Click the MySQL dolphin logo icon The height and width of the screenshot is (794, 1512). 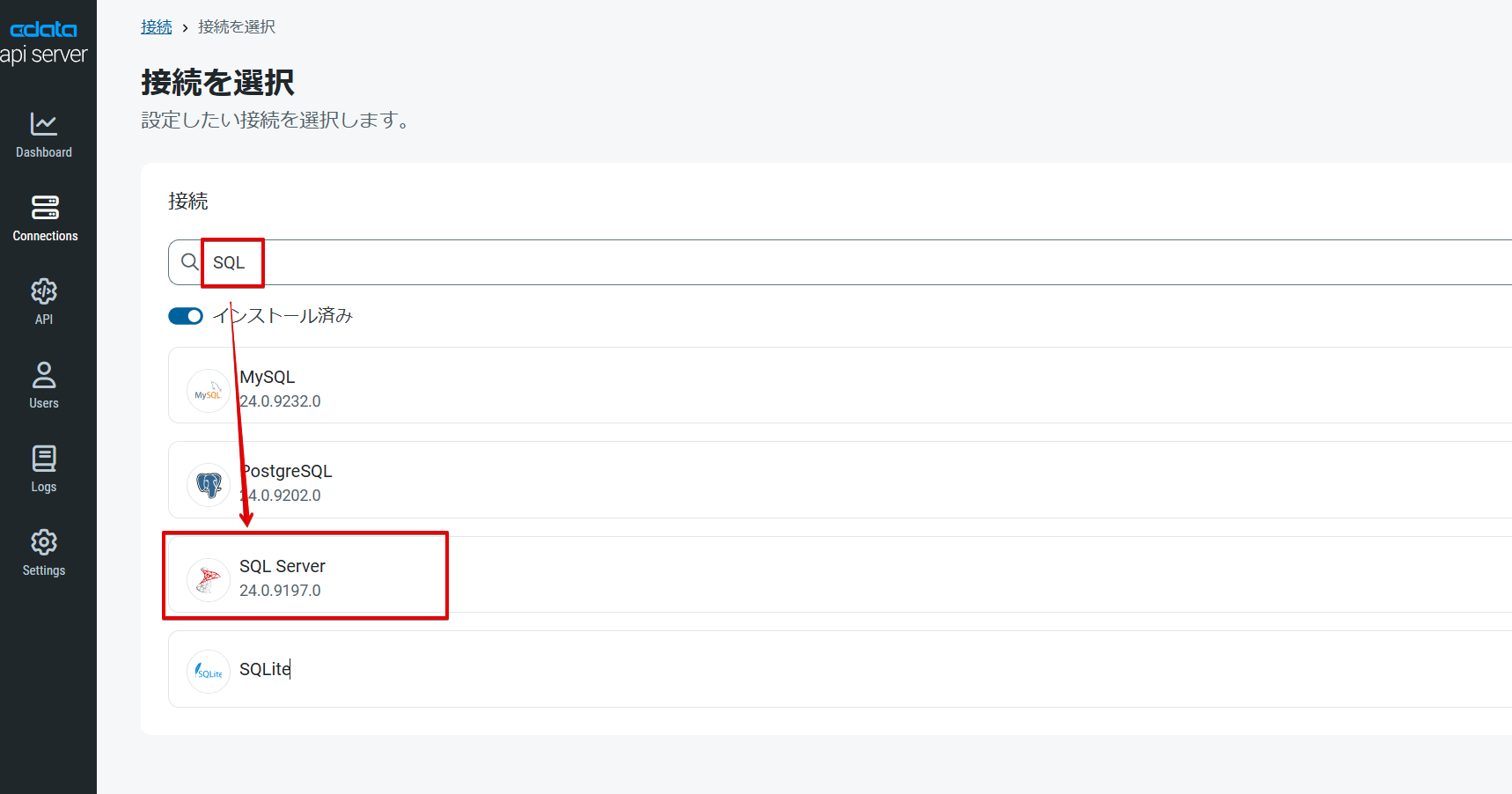pyautogui.click(x=209, y=391)
